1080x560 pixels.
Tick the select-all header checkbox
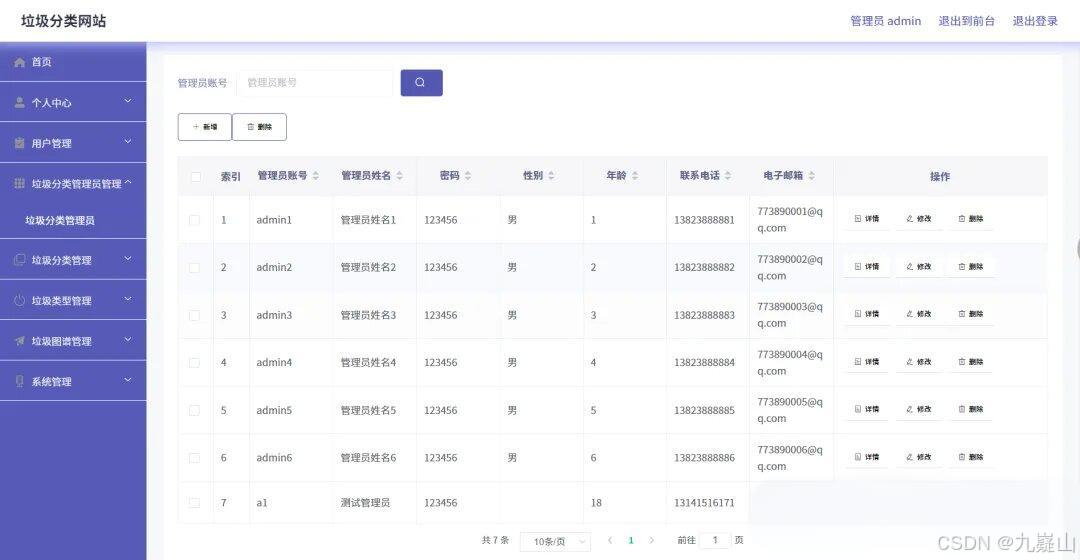[196, 177]
